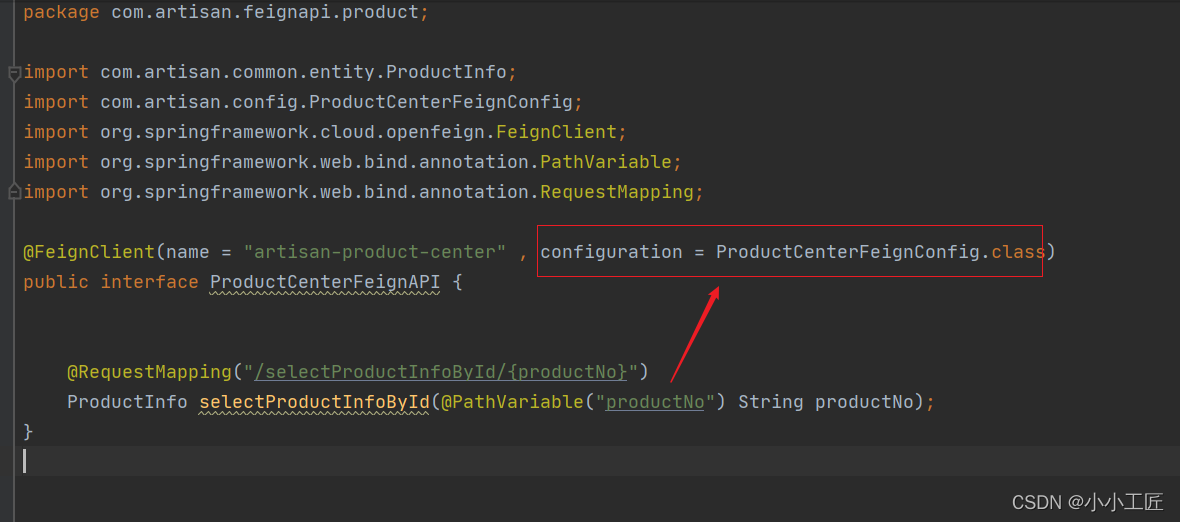Place cursor after the closing brace
The image size is (1180, 522).
tap(35, 432)
